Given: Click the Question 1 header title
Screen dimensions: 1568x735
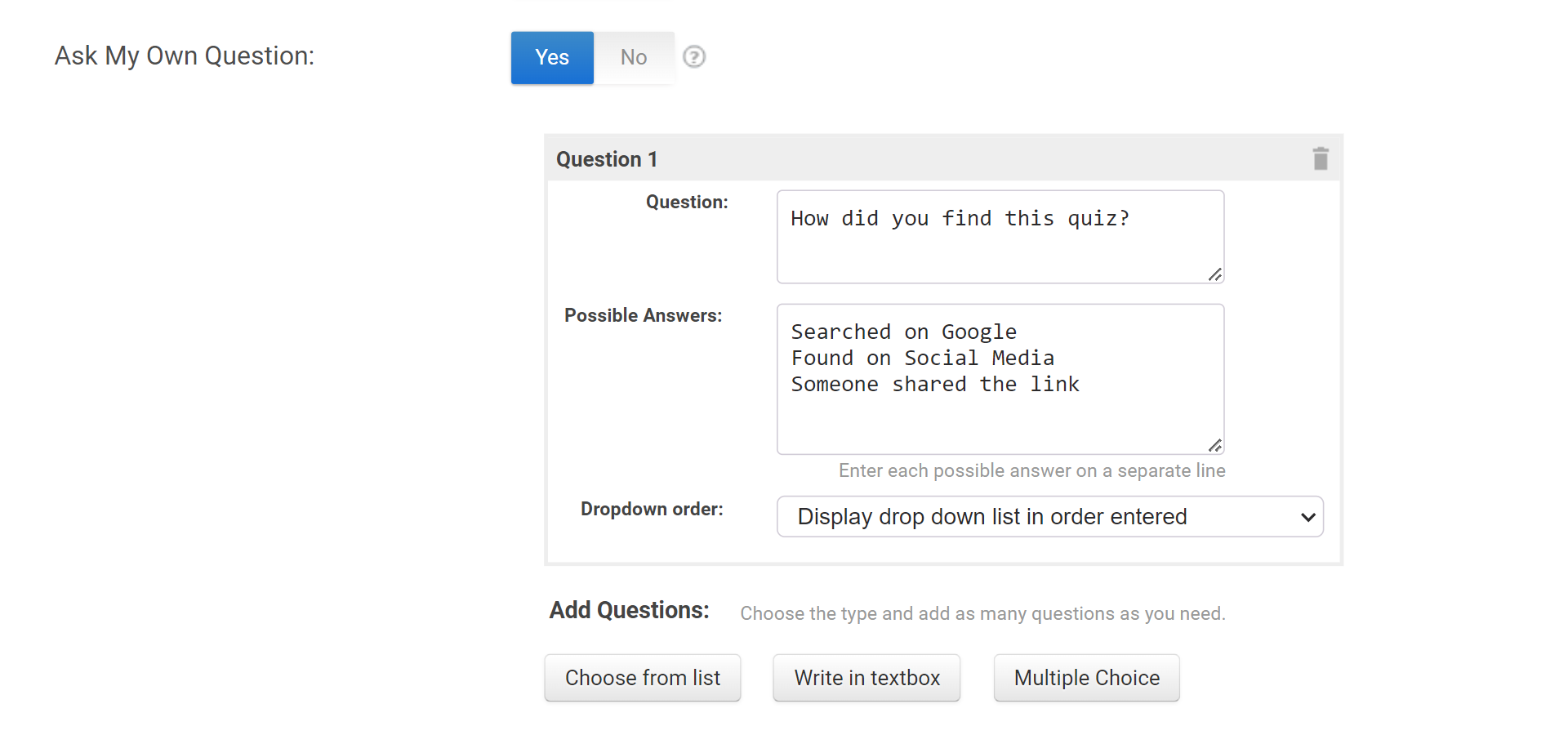Looking at the screenshot, I should coord(606,159).
